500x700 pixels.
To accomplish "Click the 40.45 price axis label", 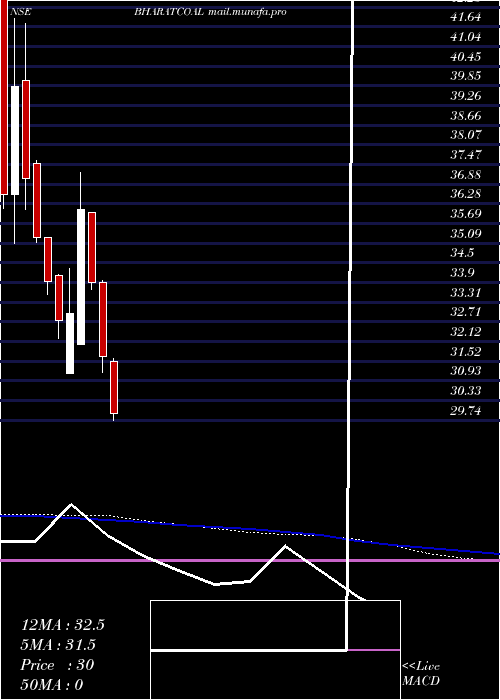I will click(x=466, y=57).
